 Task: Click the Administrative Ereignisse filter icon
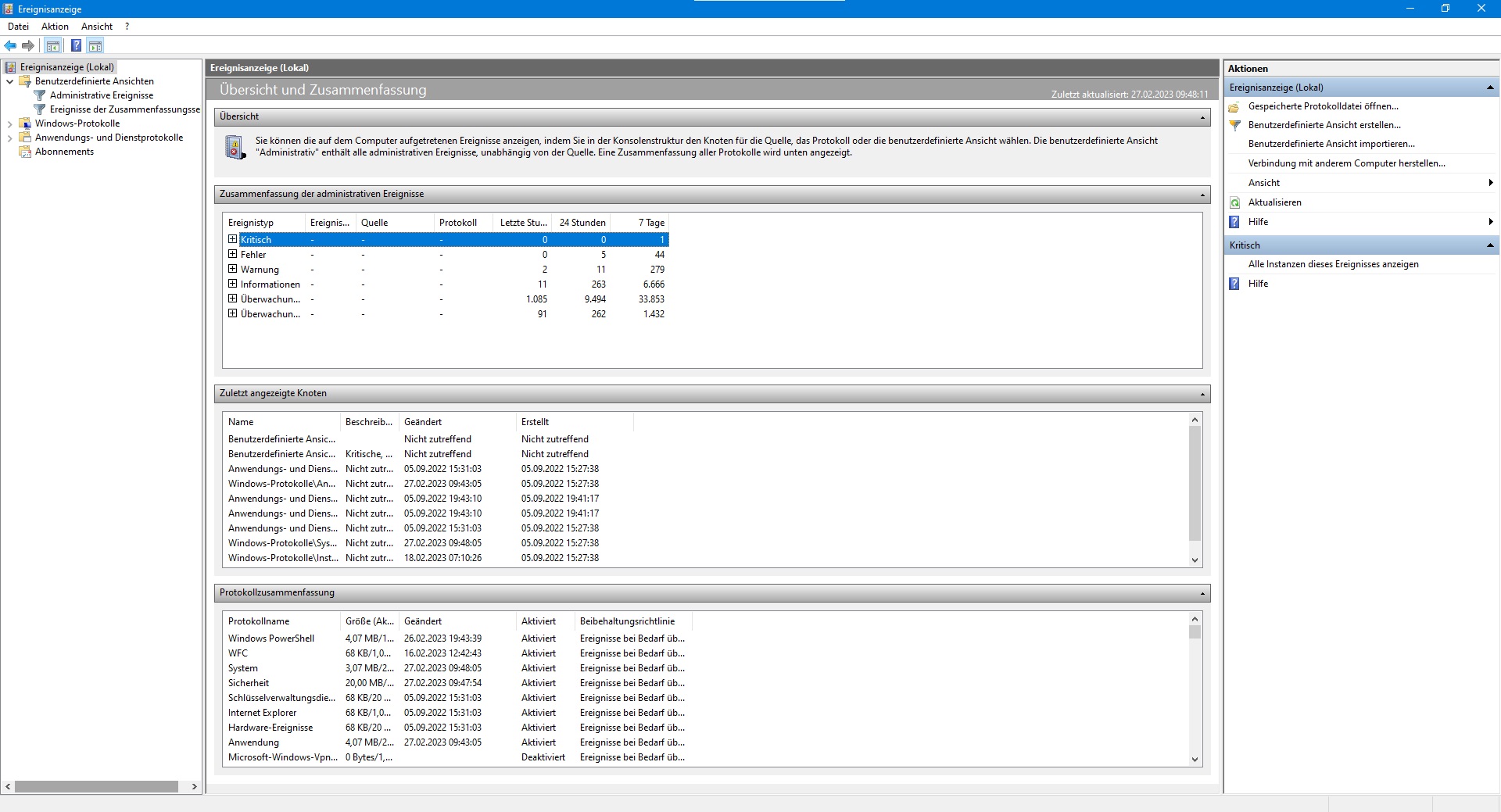40,95
